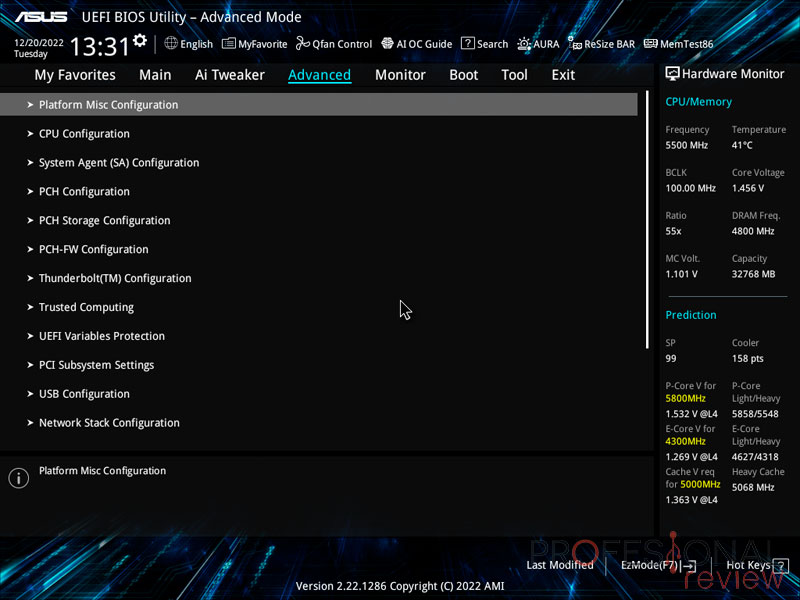Click the 12/20/2022 date
This screenshot has height=600, width=800.
[38, 43]
